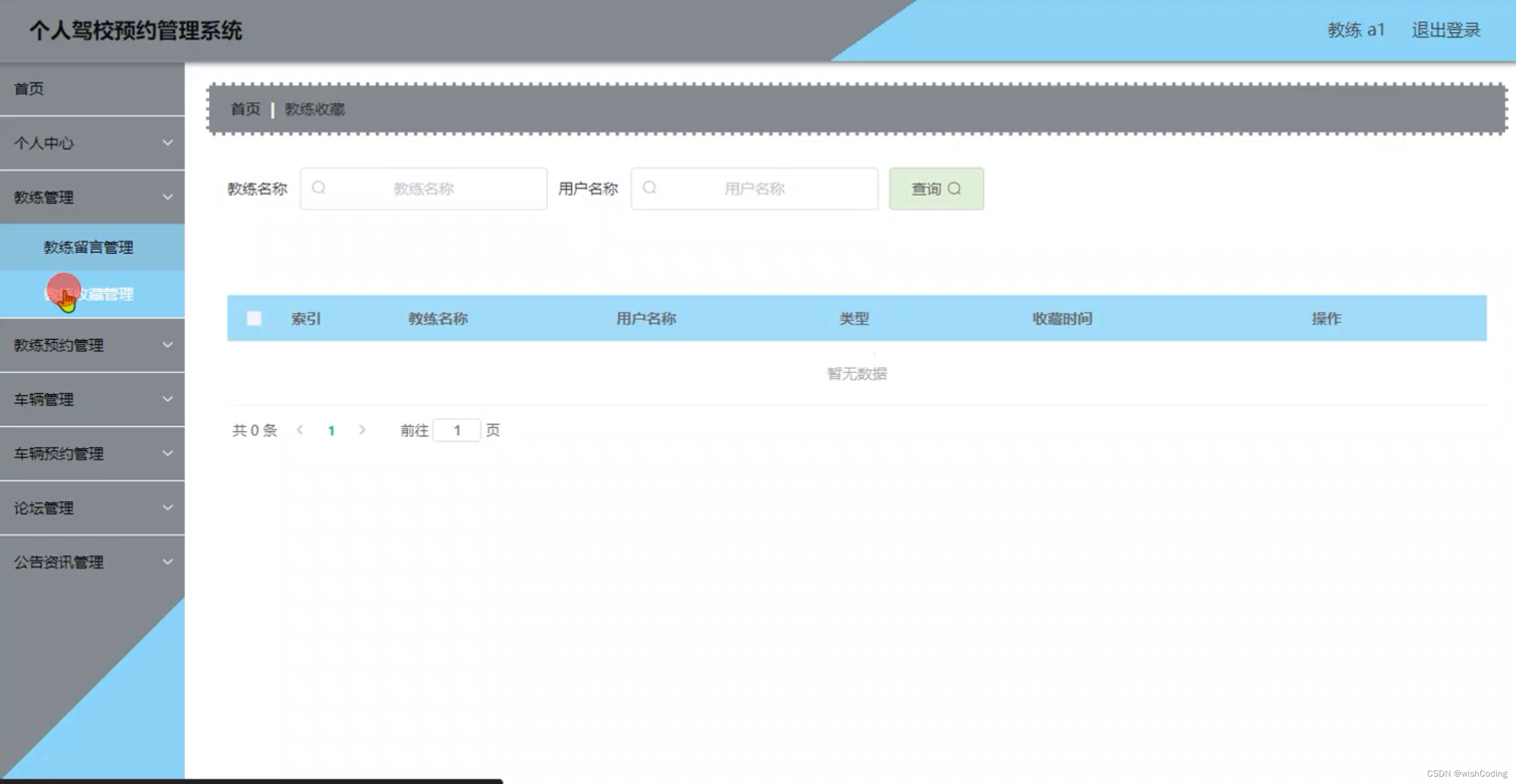Open the 个人中心 sidebar menu

pyautogui.click(x=92, y=143)
